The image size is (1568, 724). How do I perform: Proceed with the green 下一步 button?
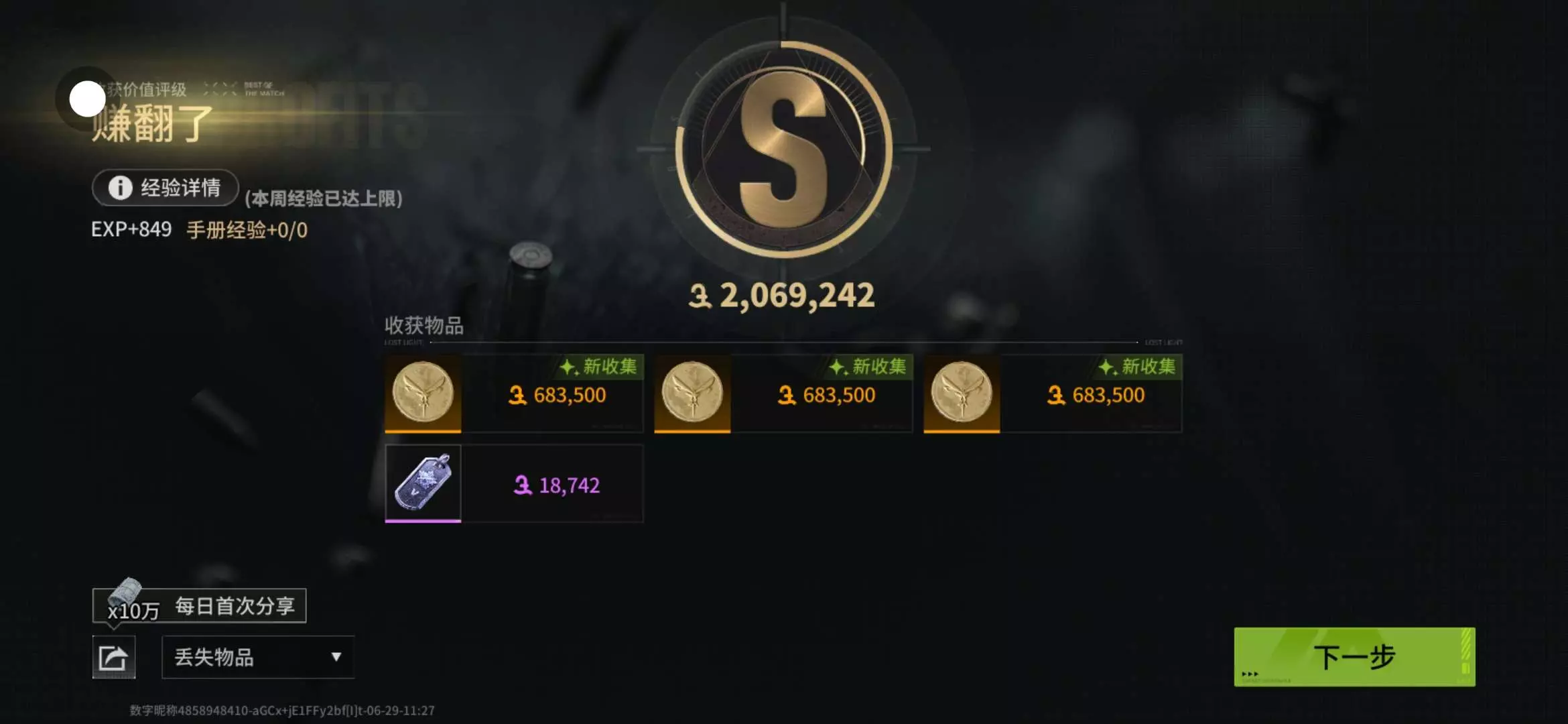[x=1354, y=657]
